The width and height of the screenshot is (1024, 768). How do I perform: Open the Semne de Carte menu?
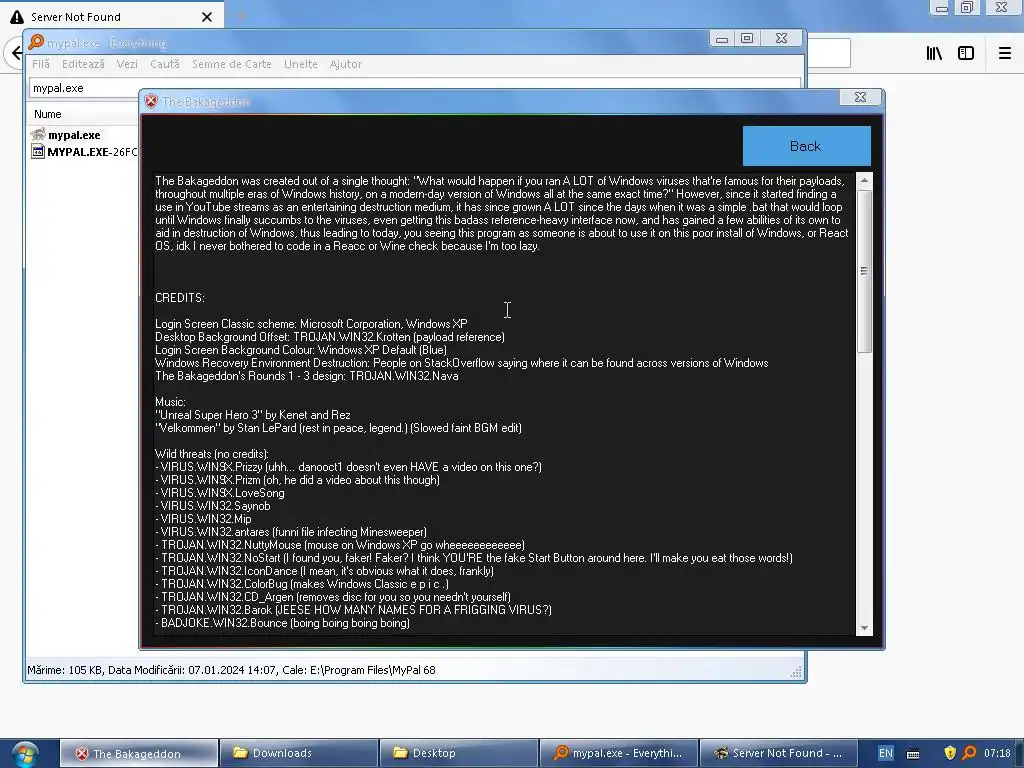232,64
